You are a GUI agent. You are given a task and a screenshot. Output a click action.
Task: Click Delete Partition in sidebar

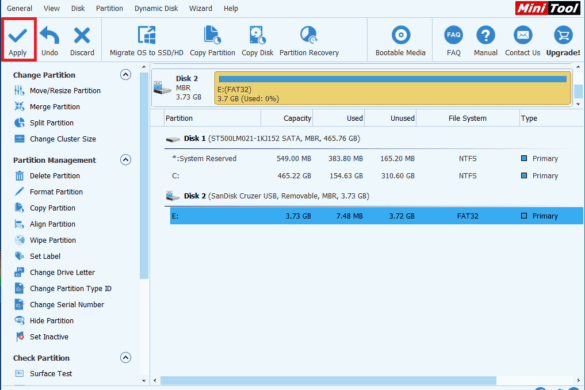[47, 176]
